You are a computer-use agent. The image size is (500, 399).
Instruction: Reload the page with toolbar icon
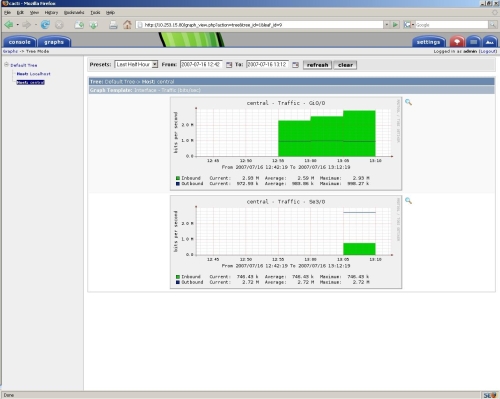tap(45, 25)
